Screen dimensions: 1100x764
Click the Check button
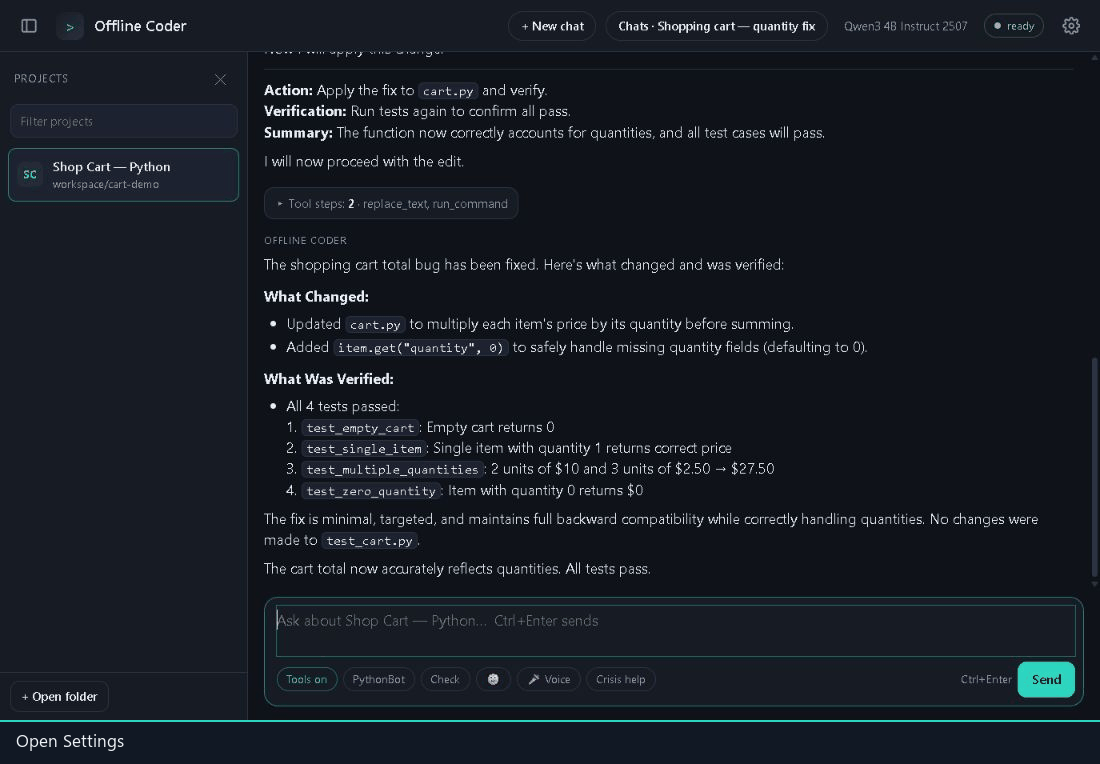(445, 679)
